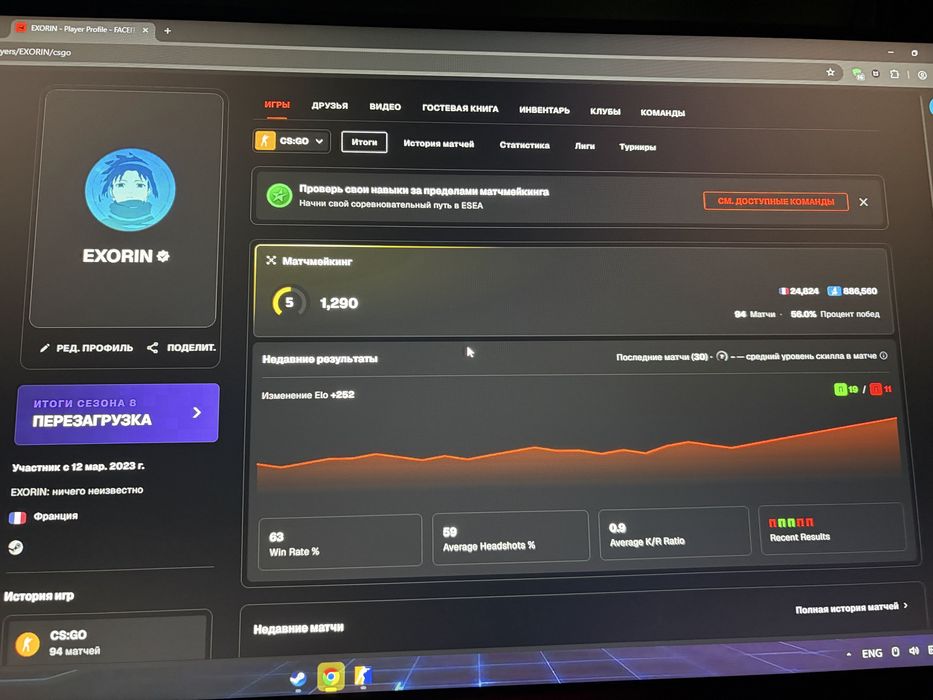
Task: Show hidden tray icons arrow
Action: tap(849, 654)
